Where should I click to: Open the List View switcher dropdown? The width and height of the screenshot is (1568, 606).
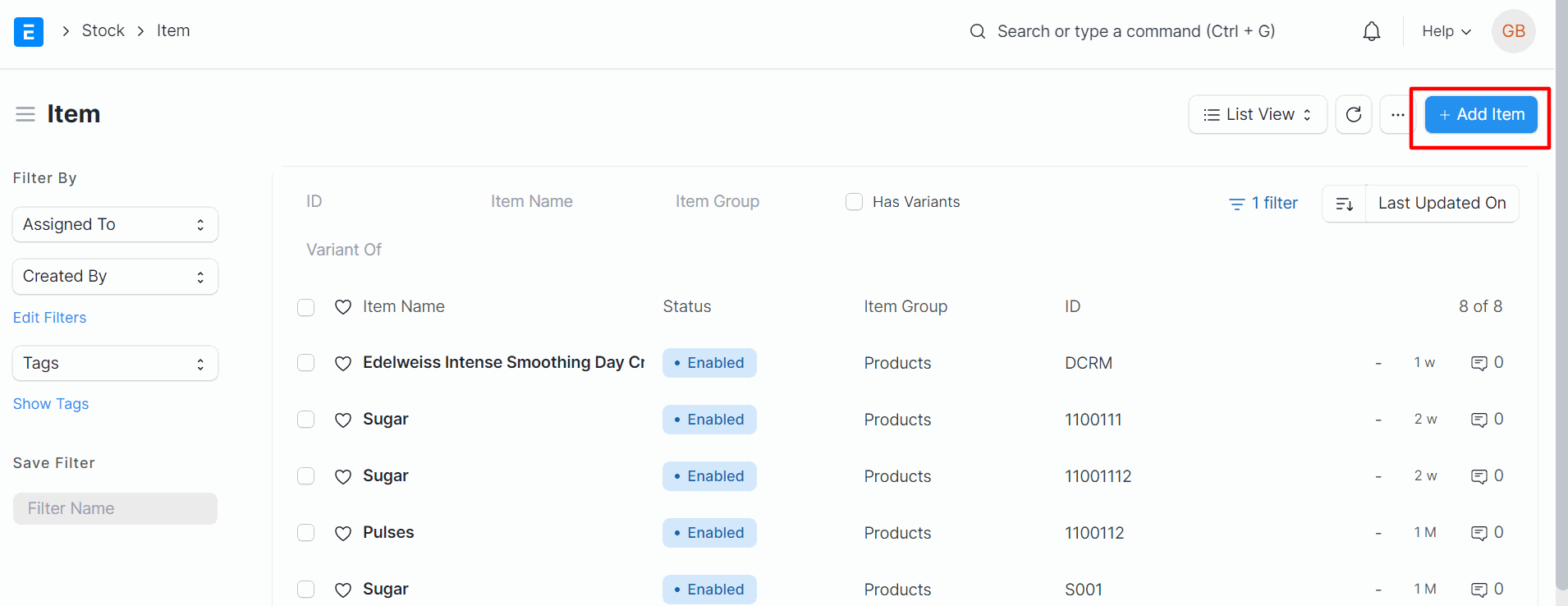click(1257, 114)
